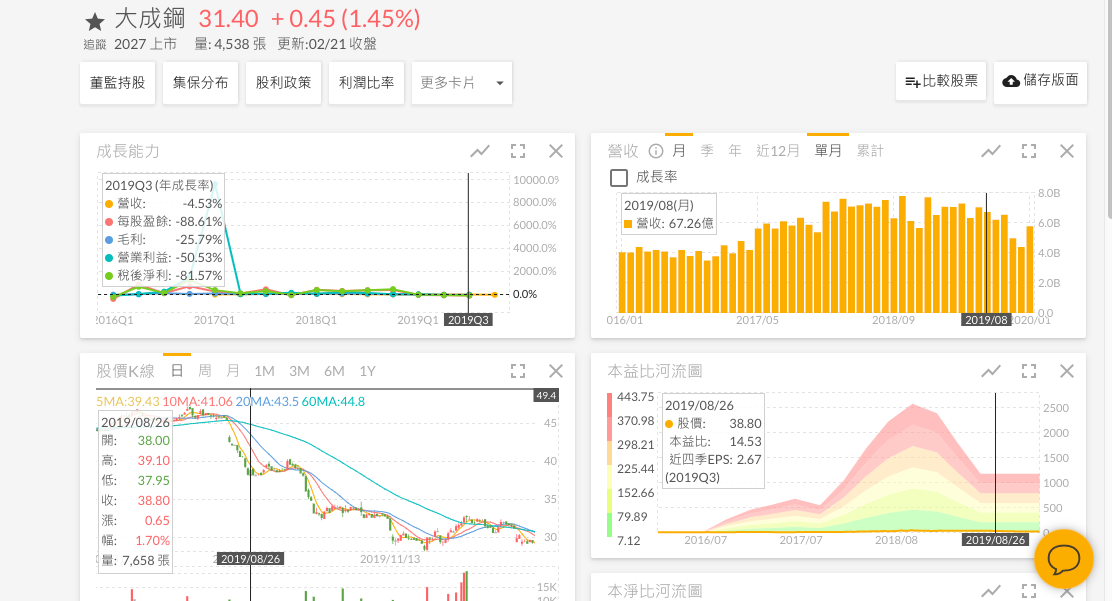Enable the 成長率 checkbox
The image size is (1112, 601).
click(619, 177)
